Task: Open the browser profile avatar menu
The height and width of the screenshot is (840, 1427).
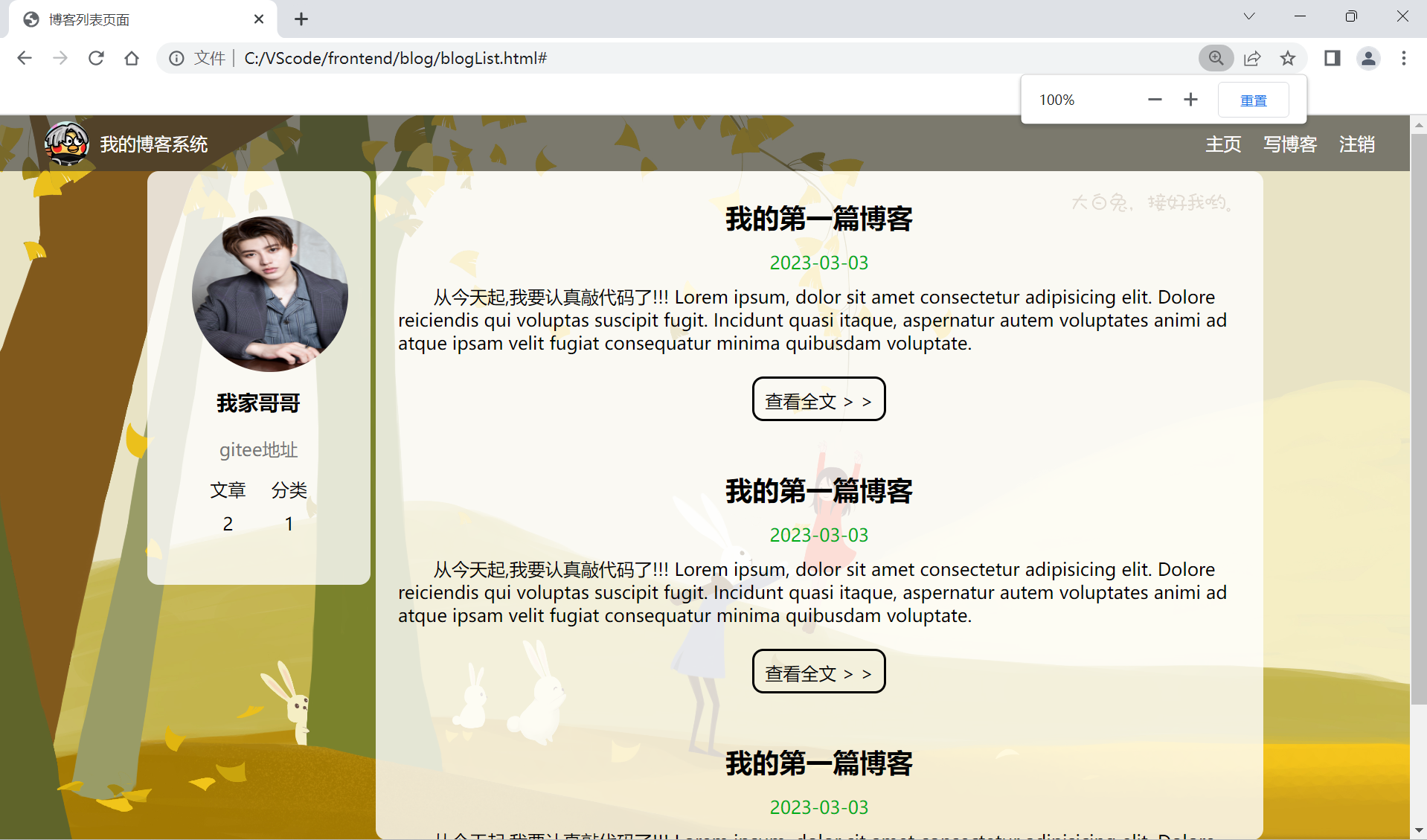Action: pyautogui.click(x=1368, y=58)
